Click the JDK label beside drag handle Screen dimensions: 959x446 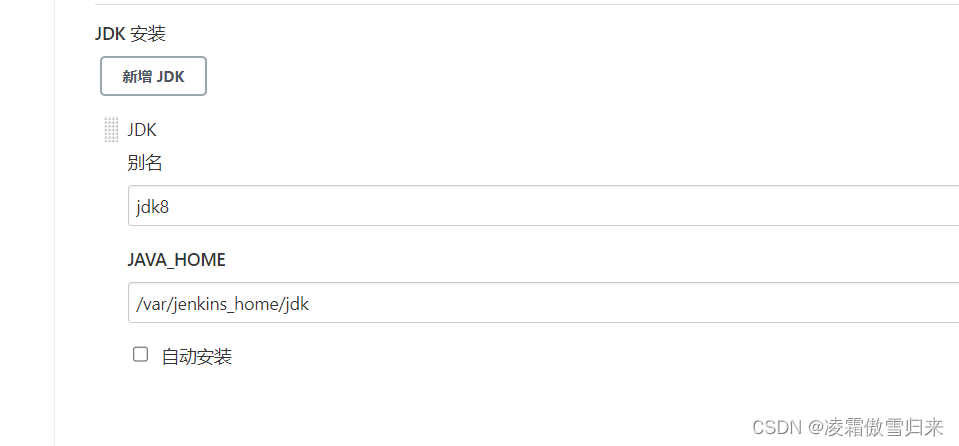[x=142, y=130]
